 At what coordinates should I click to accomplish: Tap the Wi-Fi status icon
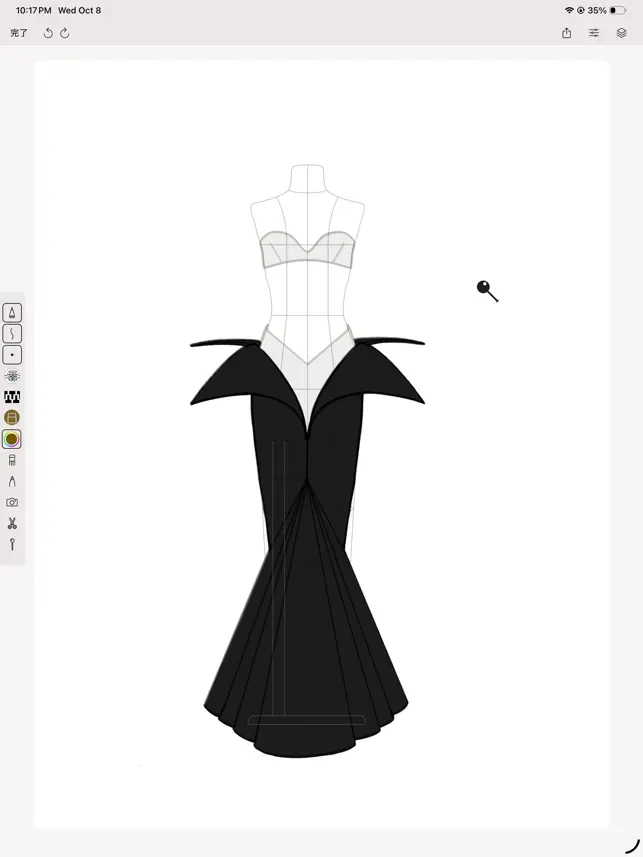pos(569,10)
